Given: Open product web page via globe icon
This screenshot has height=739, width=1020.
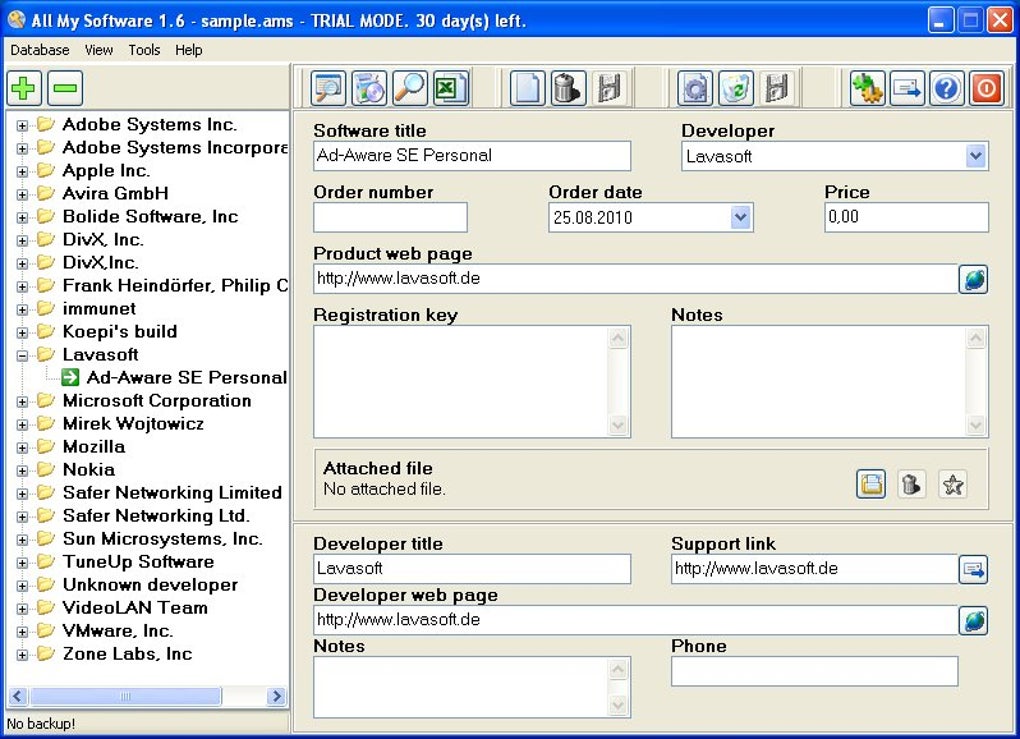Looking at the screenshot, I should pos(973,280).
